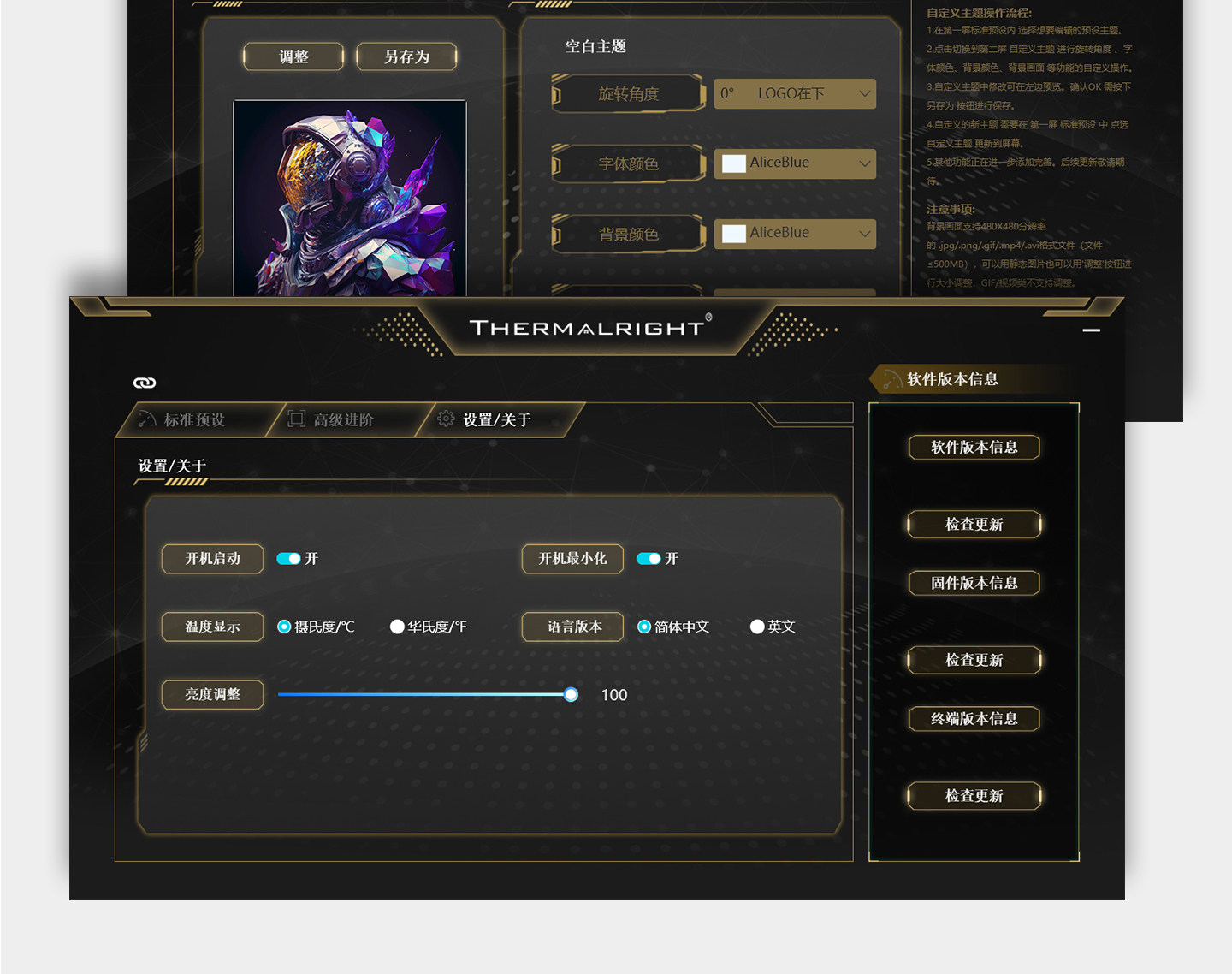Switch to the 标准预设 tab
This screenshot has width=1232, height=974.
coord(195,419)
